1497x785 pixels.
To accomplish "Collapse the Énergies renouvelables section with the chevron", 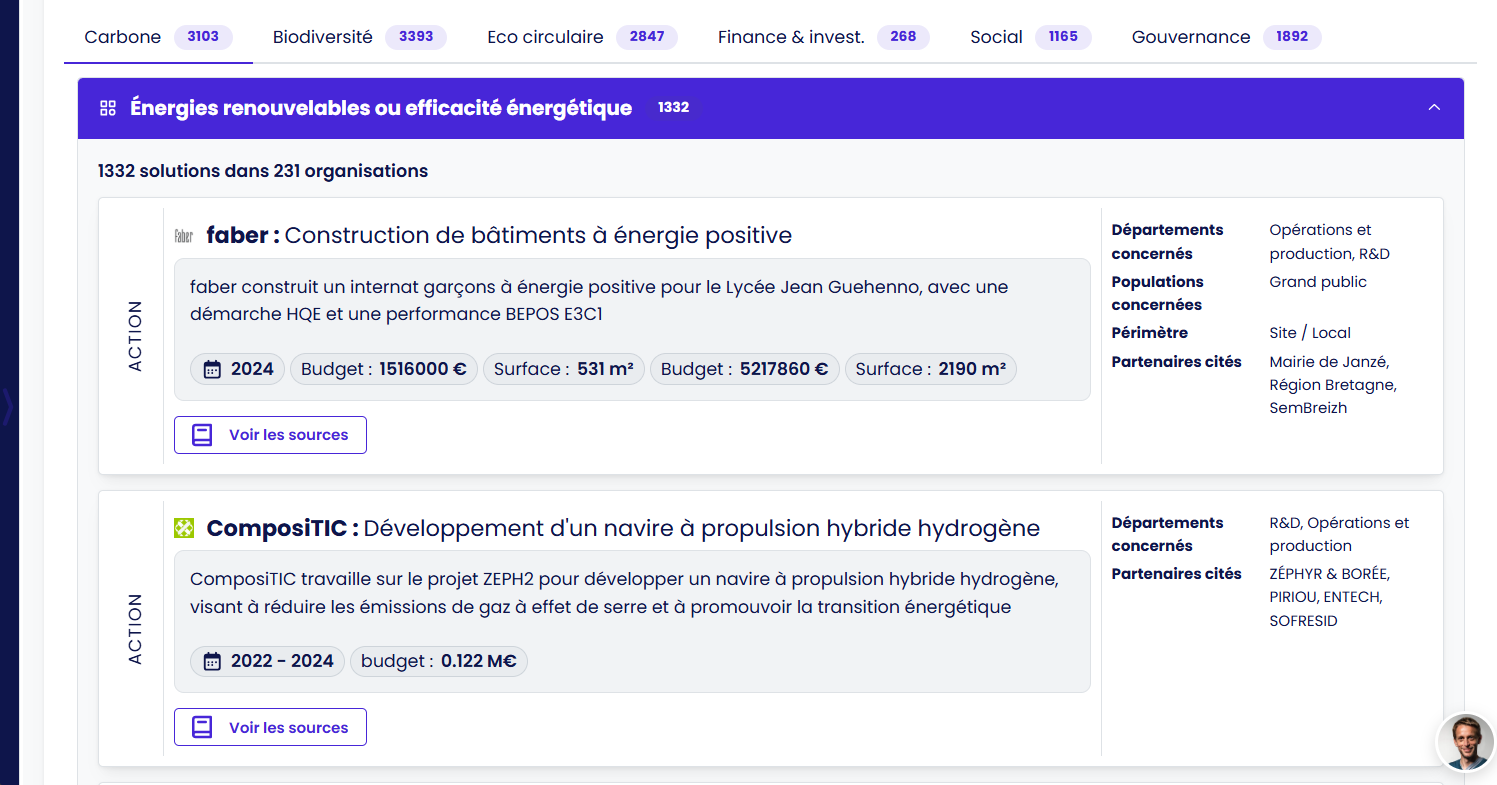I will [x=1434, y=107].
